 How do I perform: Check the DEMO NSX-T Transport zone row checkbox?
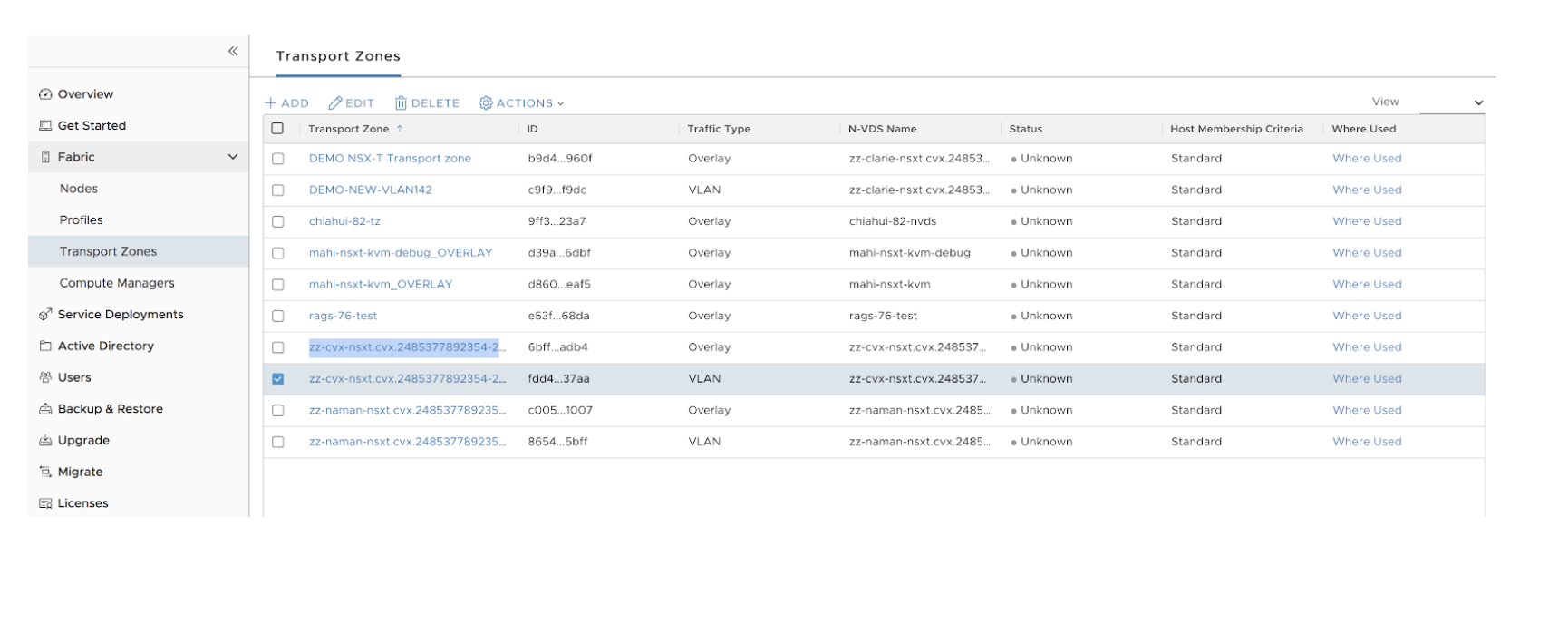[277, 159]
